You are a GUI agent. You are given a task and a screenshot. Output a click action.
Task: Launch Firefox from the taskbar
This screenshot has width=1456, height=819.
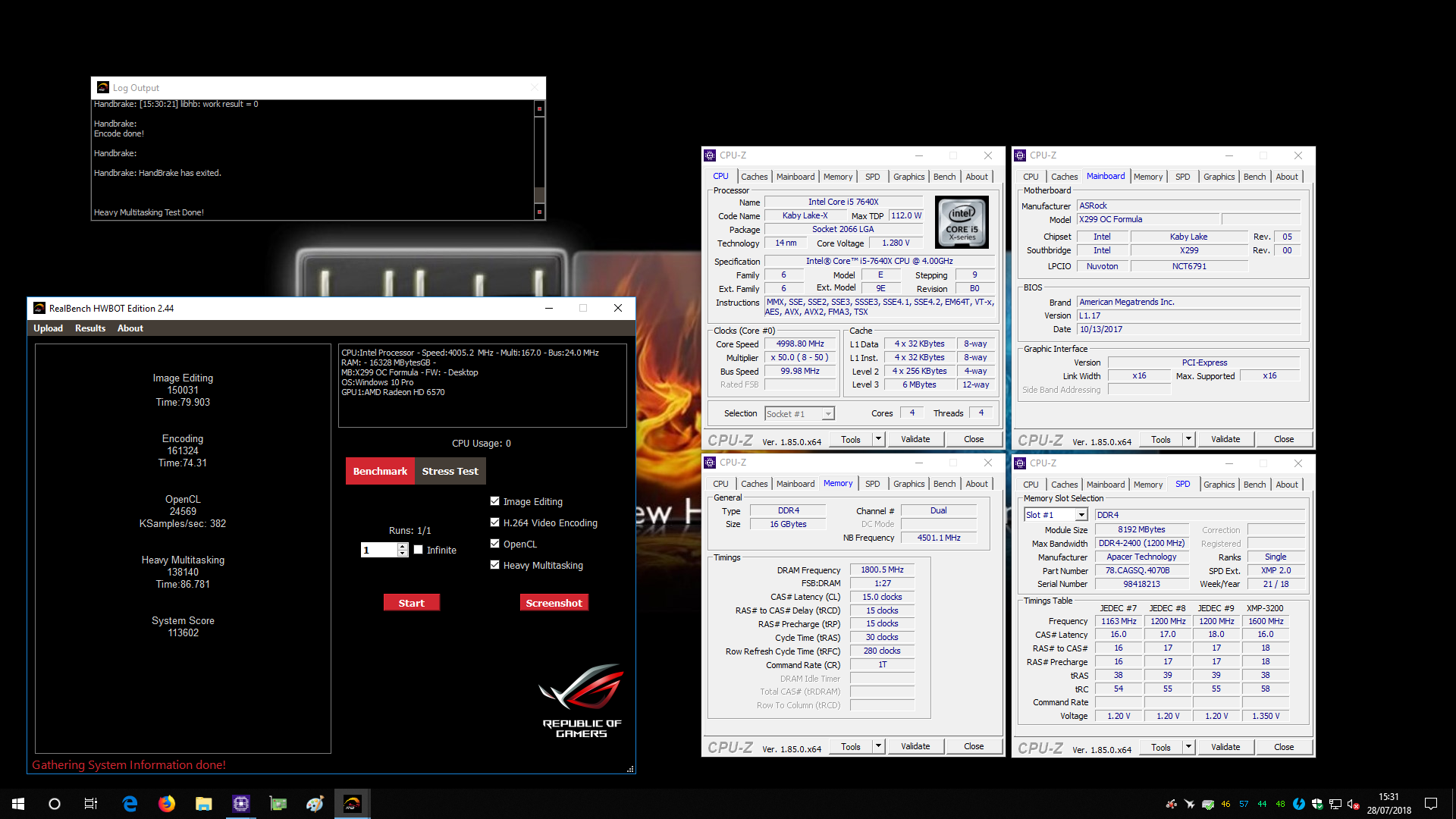pos(167,804)
